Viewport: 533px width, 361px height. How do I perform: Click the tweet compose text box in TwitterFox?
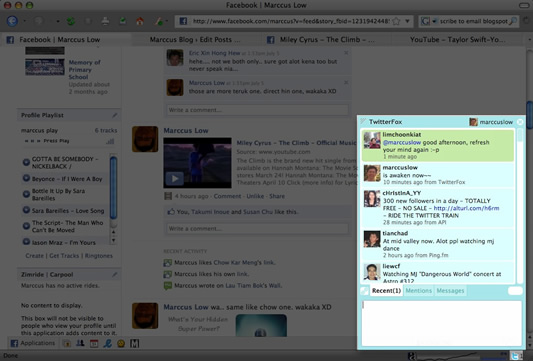(x=442, y=323)
